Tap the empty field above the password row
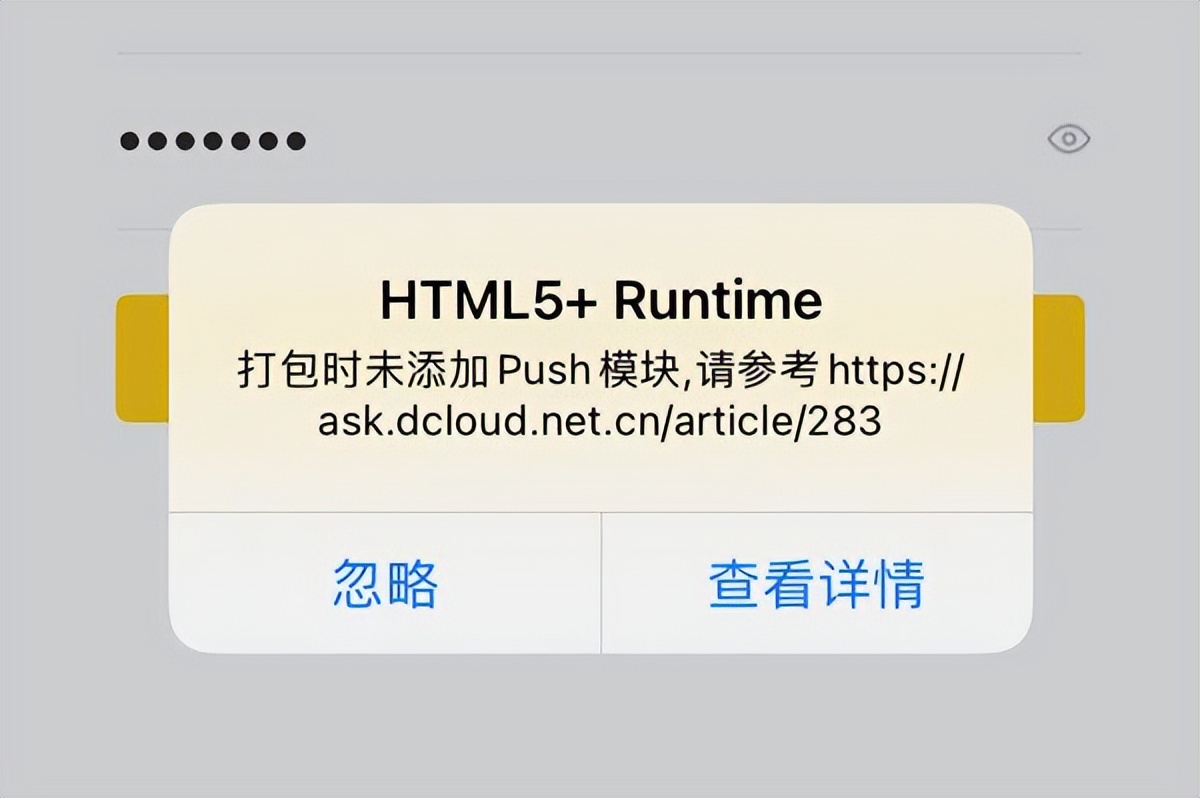This screenshot has width=1200, height=798. pos(600,26)
